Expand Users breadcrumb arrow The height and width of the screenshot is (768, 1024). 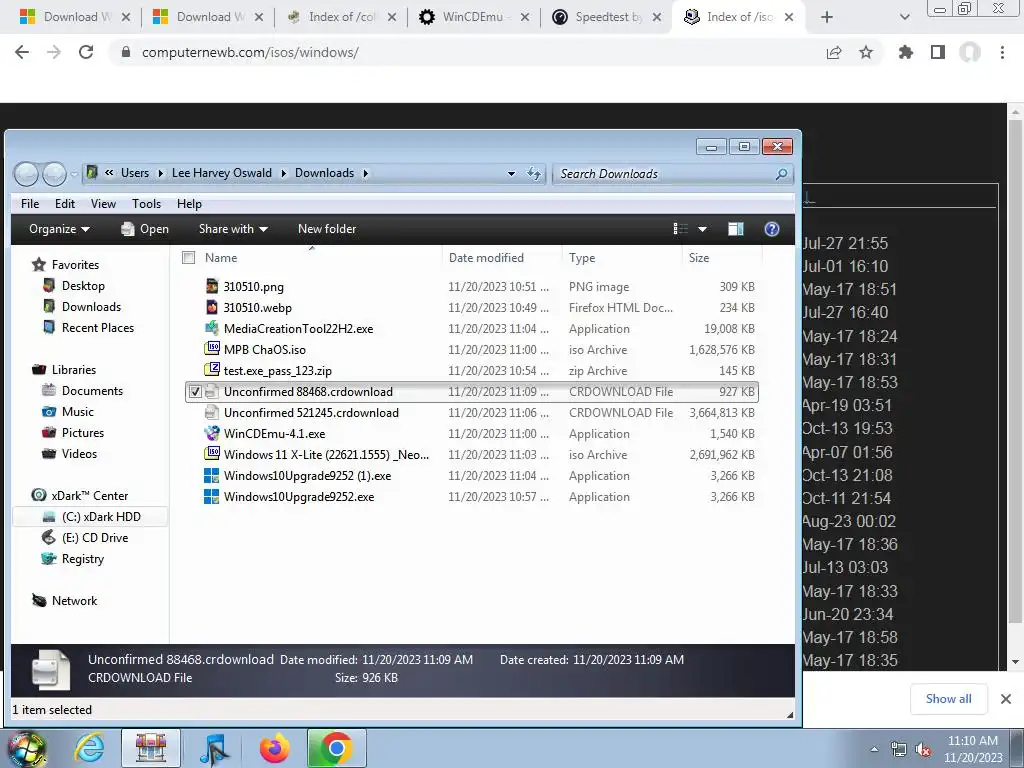161,173
